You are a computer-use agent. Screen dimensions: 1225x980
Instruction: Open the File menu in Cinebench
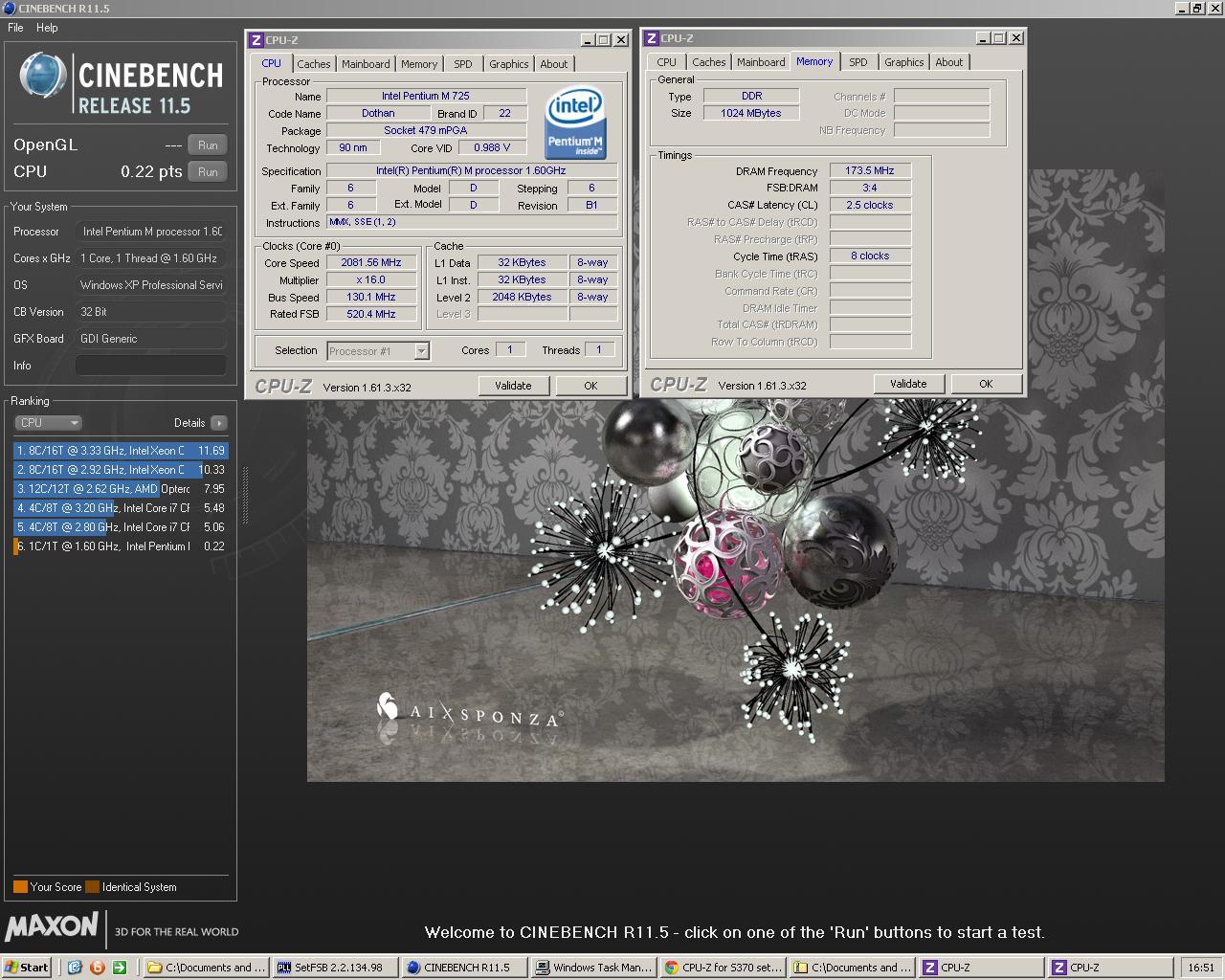15,28
